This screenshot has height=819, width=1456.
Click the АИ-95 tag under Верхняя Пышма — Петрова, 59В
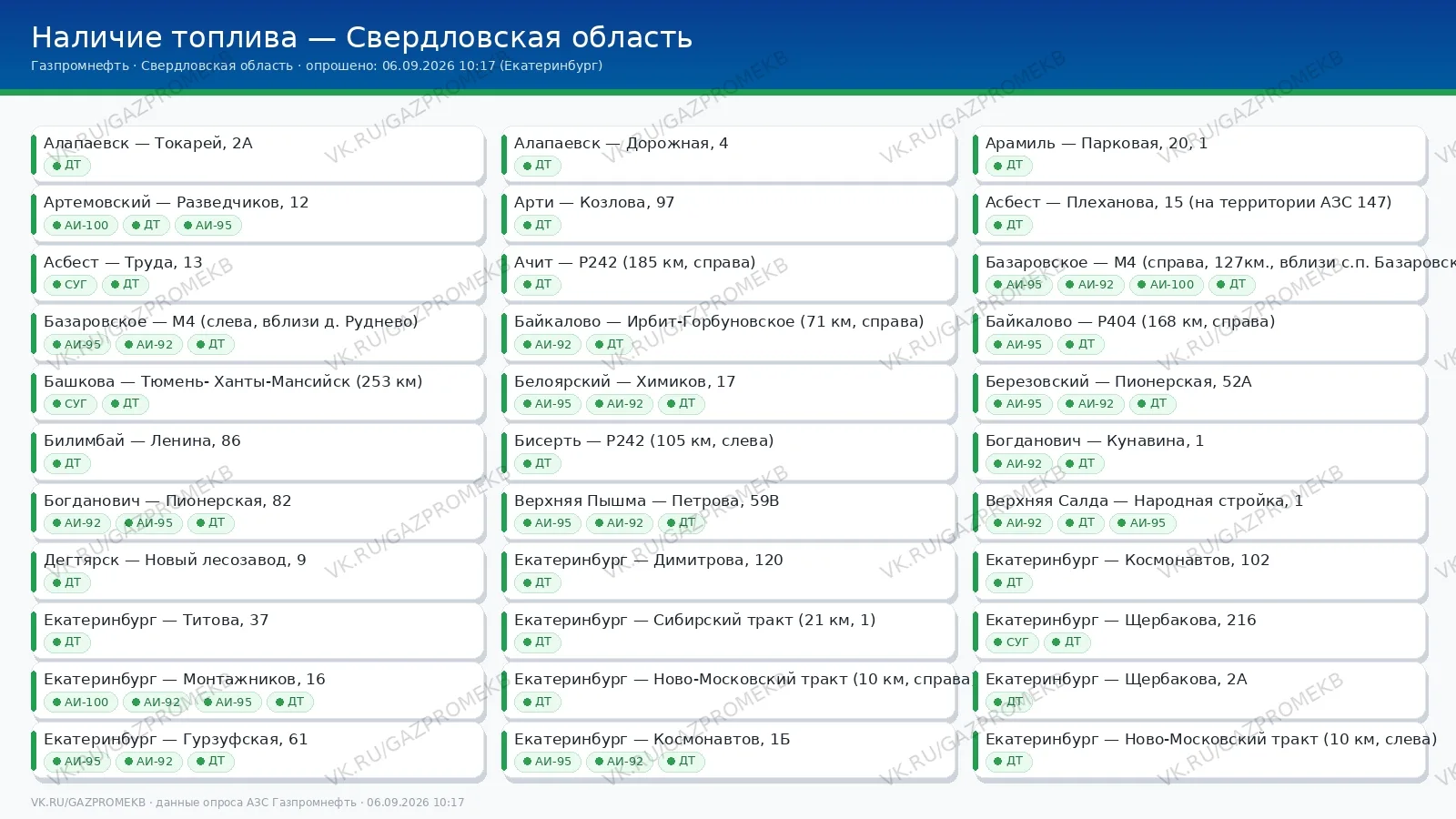tap(548, 523)
